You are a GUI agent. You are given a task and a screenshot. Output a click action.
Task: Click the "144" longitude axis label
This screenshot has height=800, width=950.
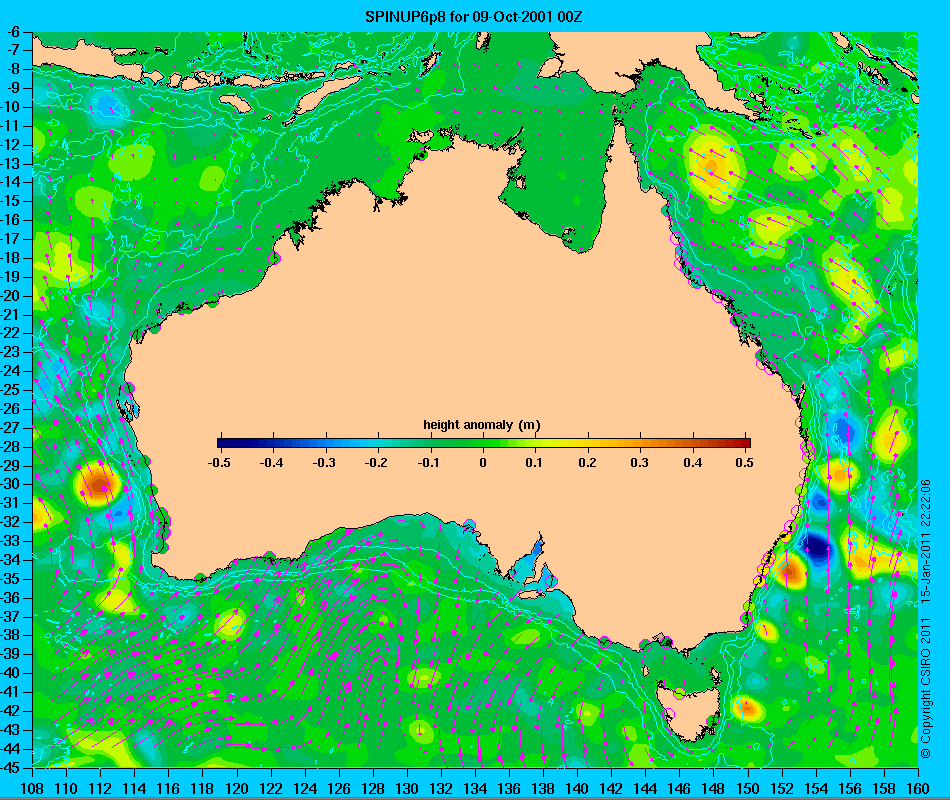pyautogui.click(x=645, y=788)
